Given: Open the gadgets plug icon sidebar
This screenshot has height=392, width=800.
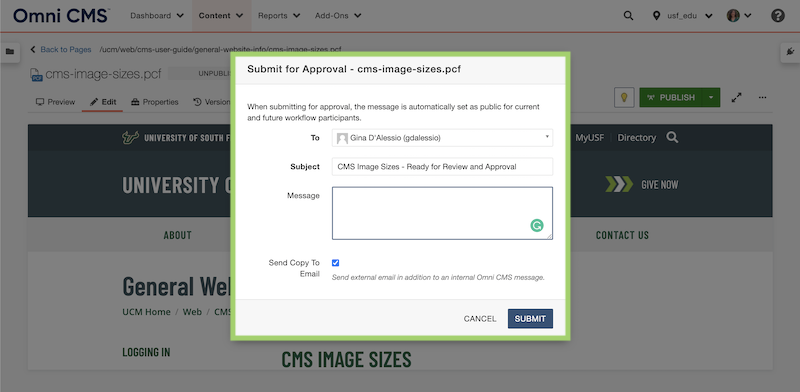Looking at the screenshot, I should point(790,52).
